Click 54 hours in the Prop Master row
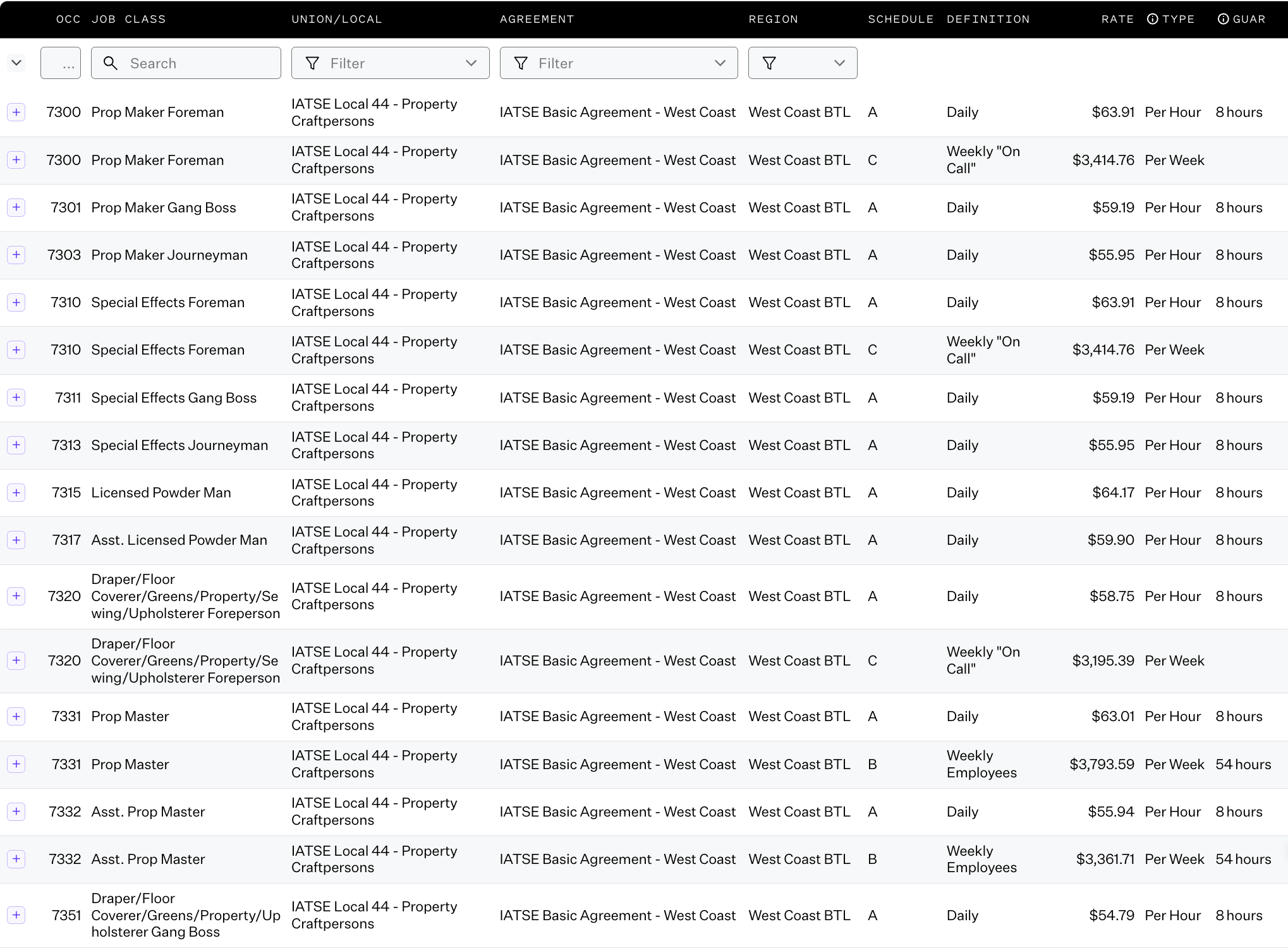The image size is (1288, 948). (1243, 764)
